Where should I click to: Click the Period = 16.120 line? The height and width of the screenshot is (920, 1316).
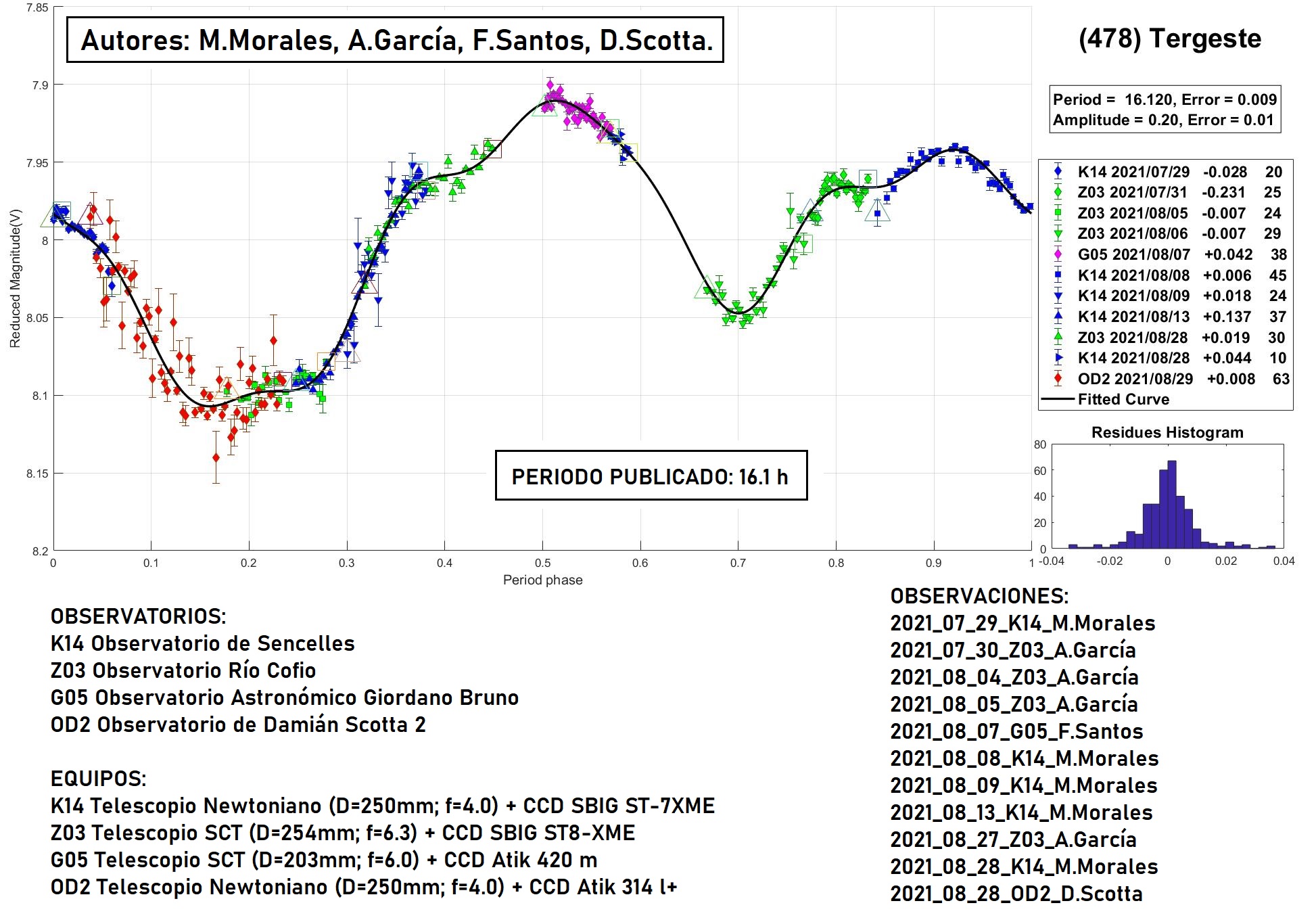1165,99
